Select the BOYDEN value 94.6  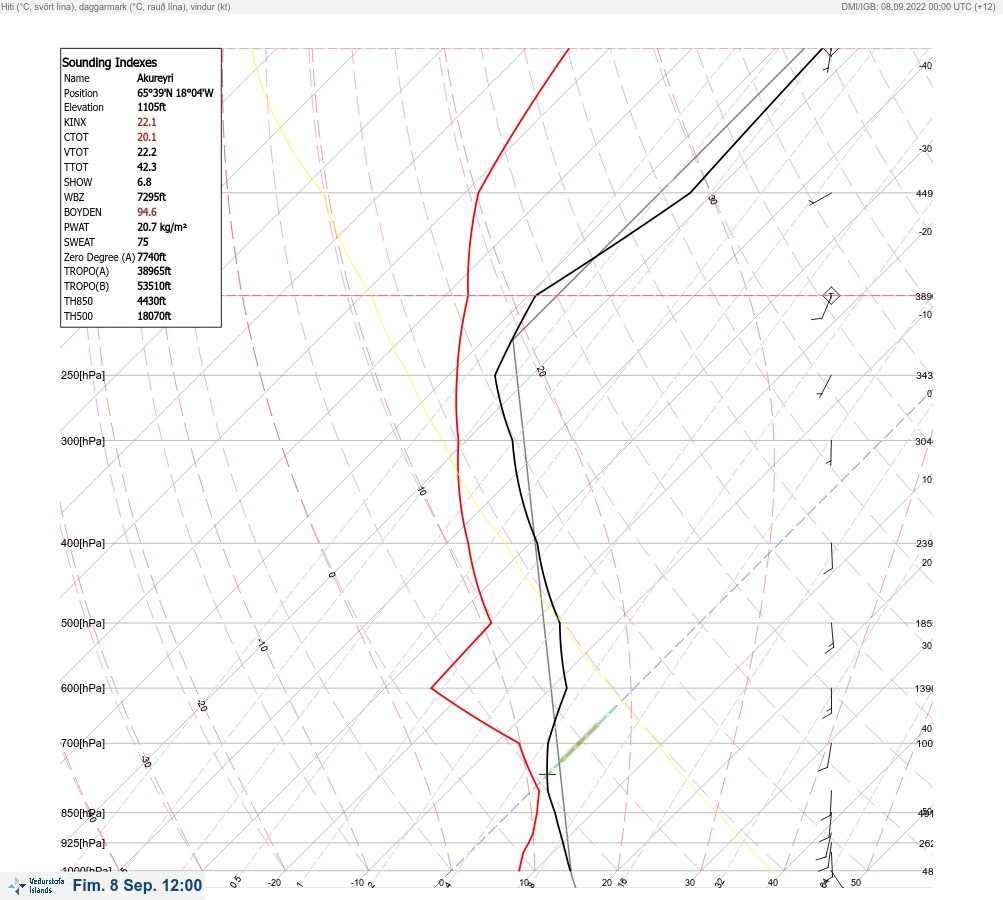(x=146, y=212)
